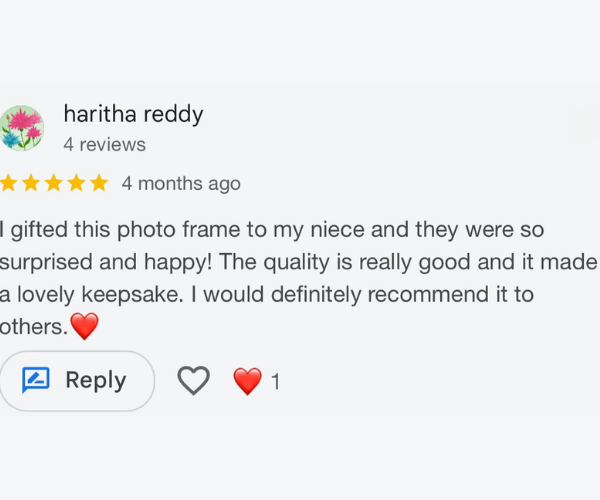Click the red heart emoji after 'others.'

pyautogui.click(x=85, y=326)
